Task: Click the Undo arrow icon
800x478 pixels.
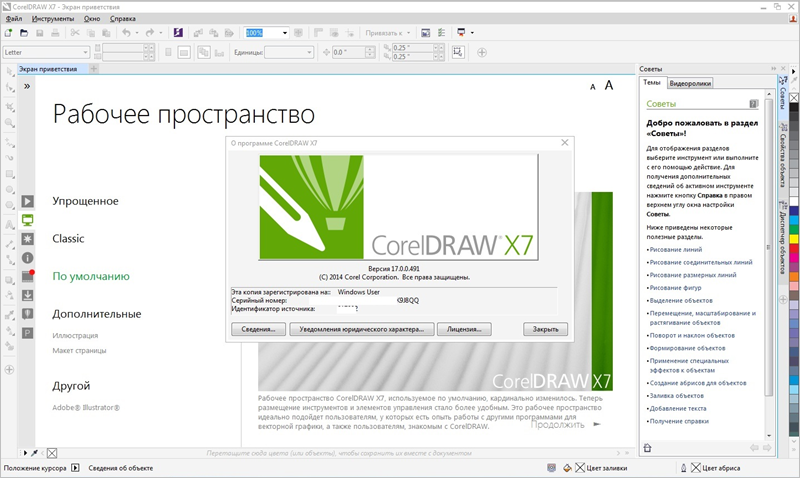Action: point(126,33)
